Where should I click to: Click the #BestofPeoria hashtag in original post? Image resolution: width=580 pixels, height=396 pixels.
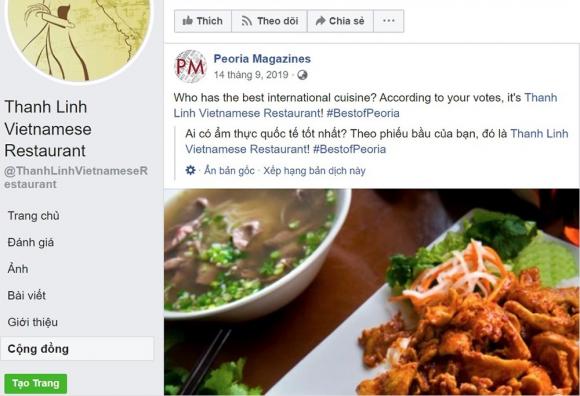click(x=363, y=113)
